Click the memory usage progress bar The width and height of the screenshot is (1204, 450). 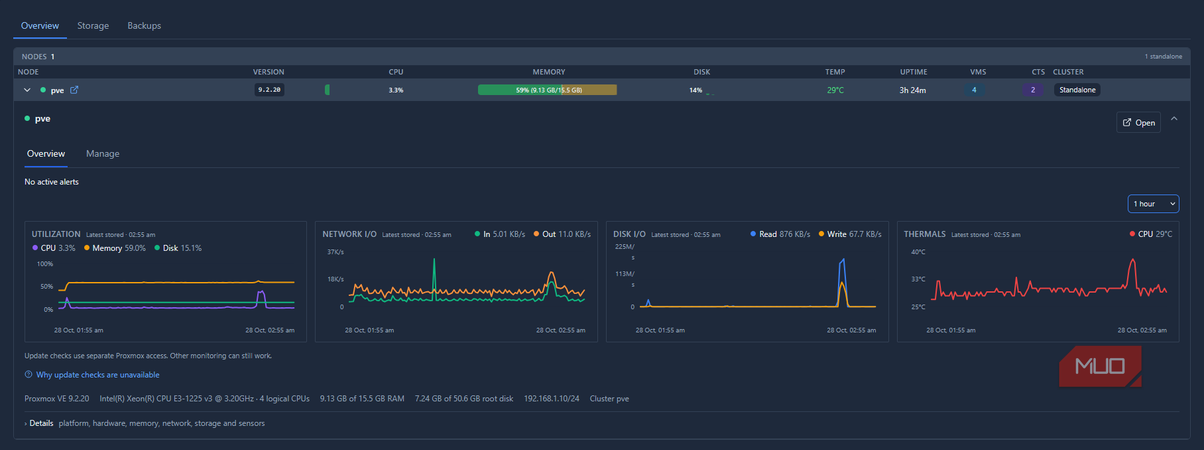(x=547, y=90)
